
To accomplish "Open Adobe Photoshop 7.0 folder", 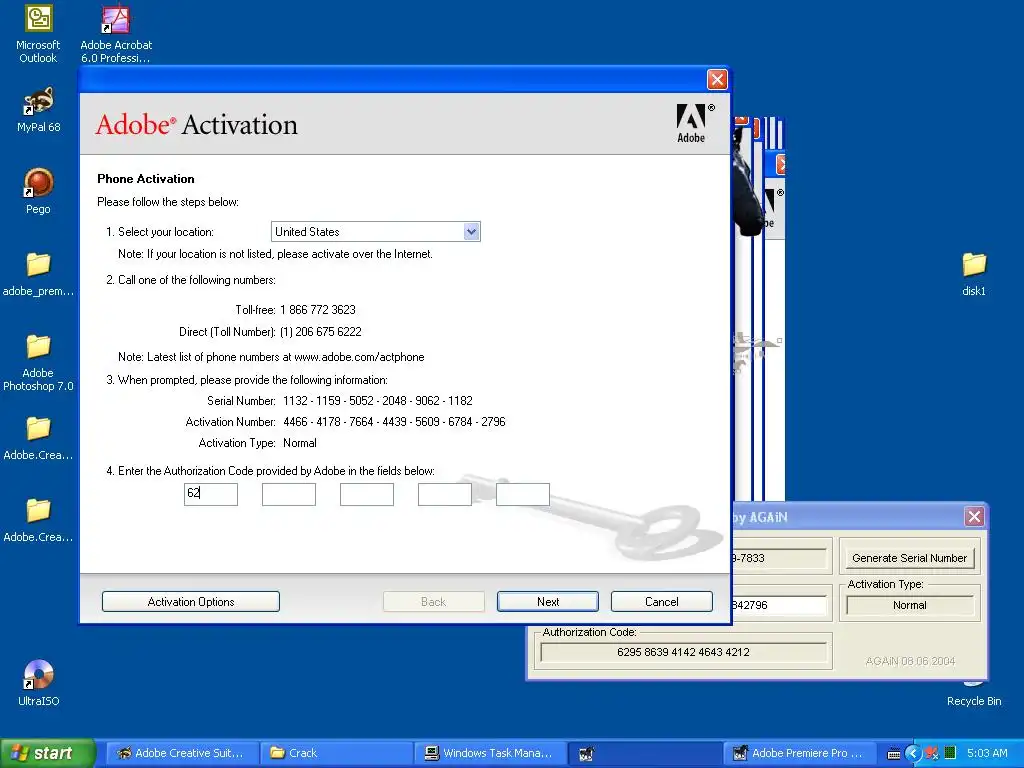I will click(x=38, y=362).
